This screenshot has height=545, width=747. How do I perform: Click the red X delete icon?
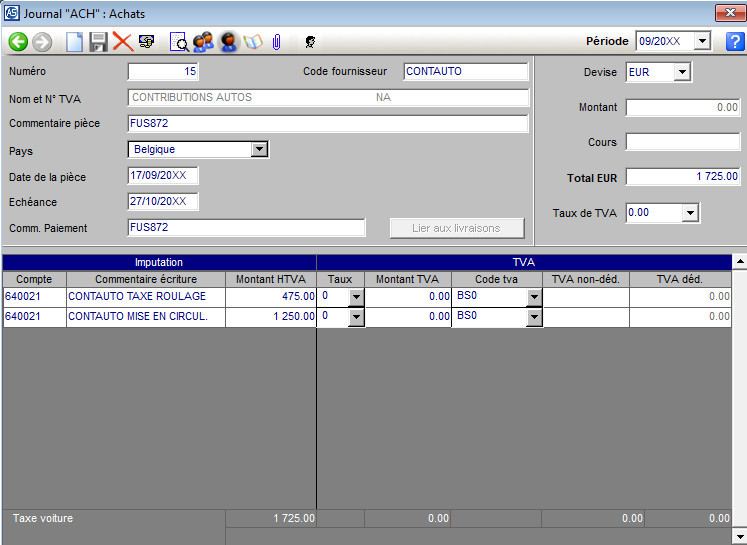pyautogui.click(x=122, y=42)
